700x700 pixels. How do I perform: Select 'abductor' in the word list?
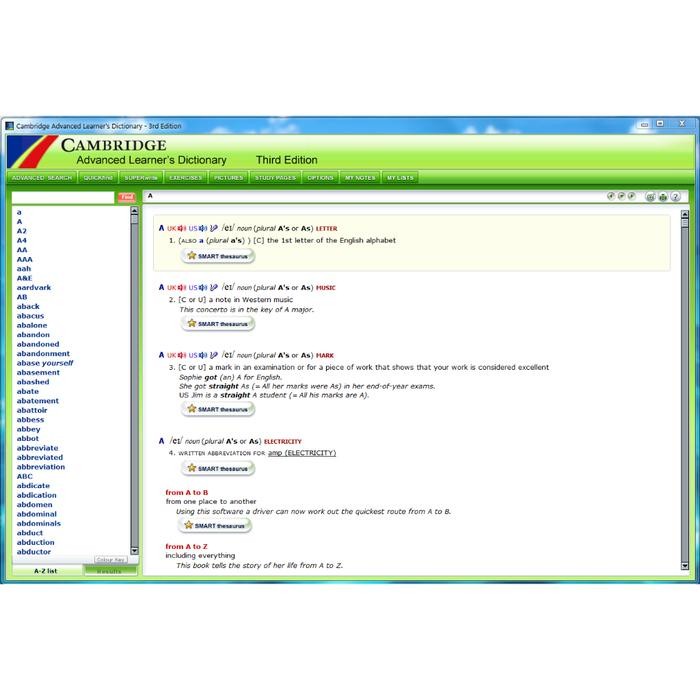[34, 551]
